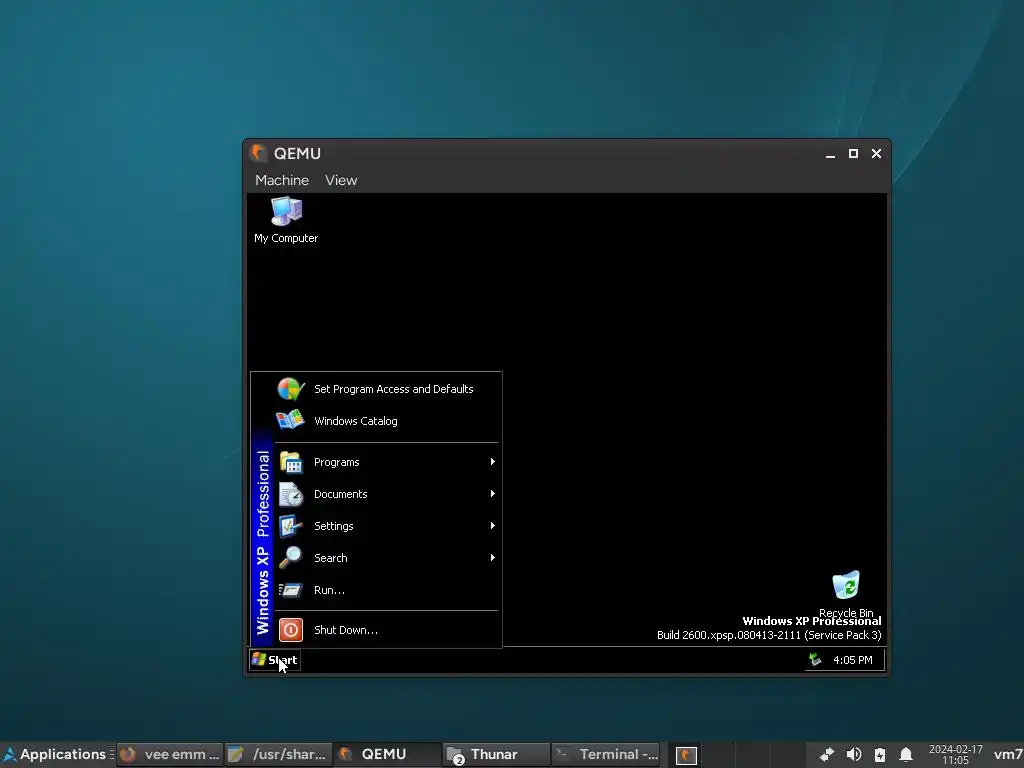Click the XP system tray network icon

(815, 660)
